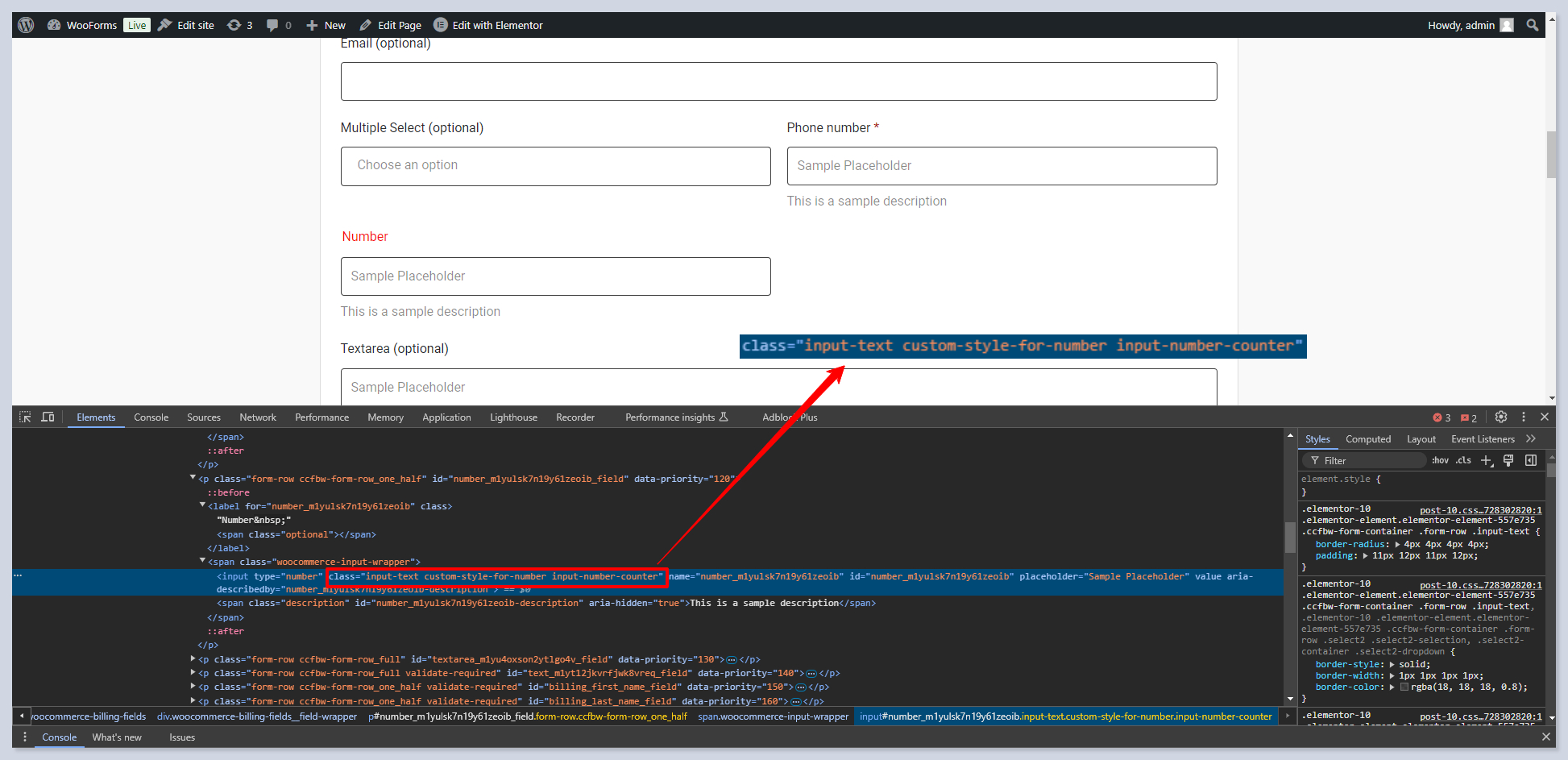Screen dimensions: 1568x760
Task: Click the border-color rgba color swatch
Action: [1404, 687]
